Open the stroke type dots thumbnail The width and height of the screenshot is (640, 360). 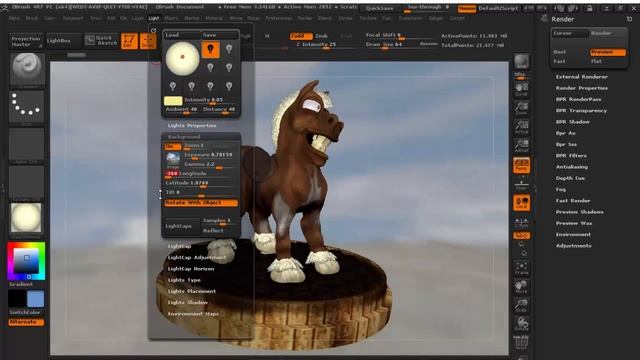pos(27,107)
